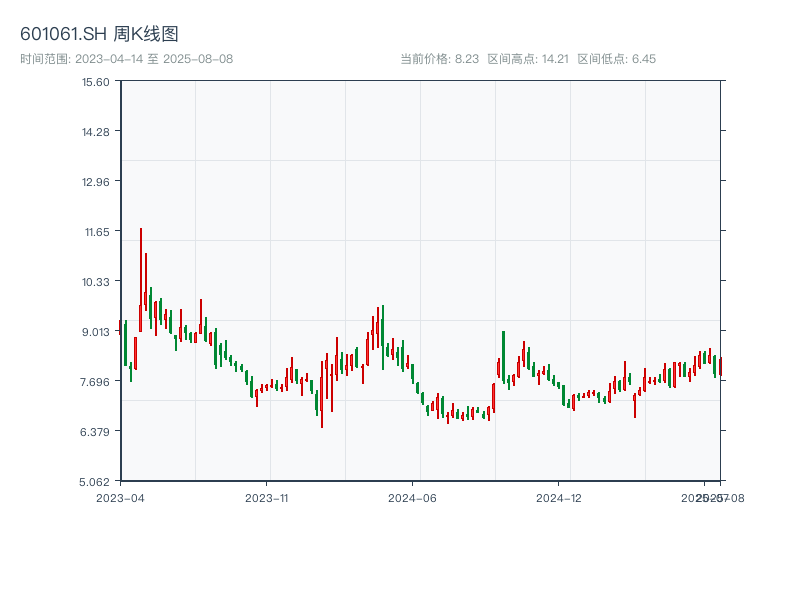The image size is (800, 600).
Task: Select the 时间范围 date range text
Action: (x=126, y=59)
